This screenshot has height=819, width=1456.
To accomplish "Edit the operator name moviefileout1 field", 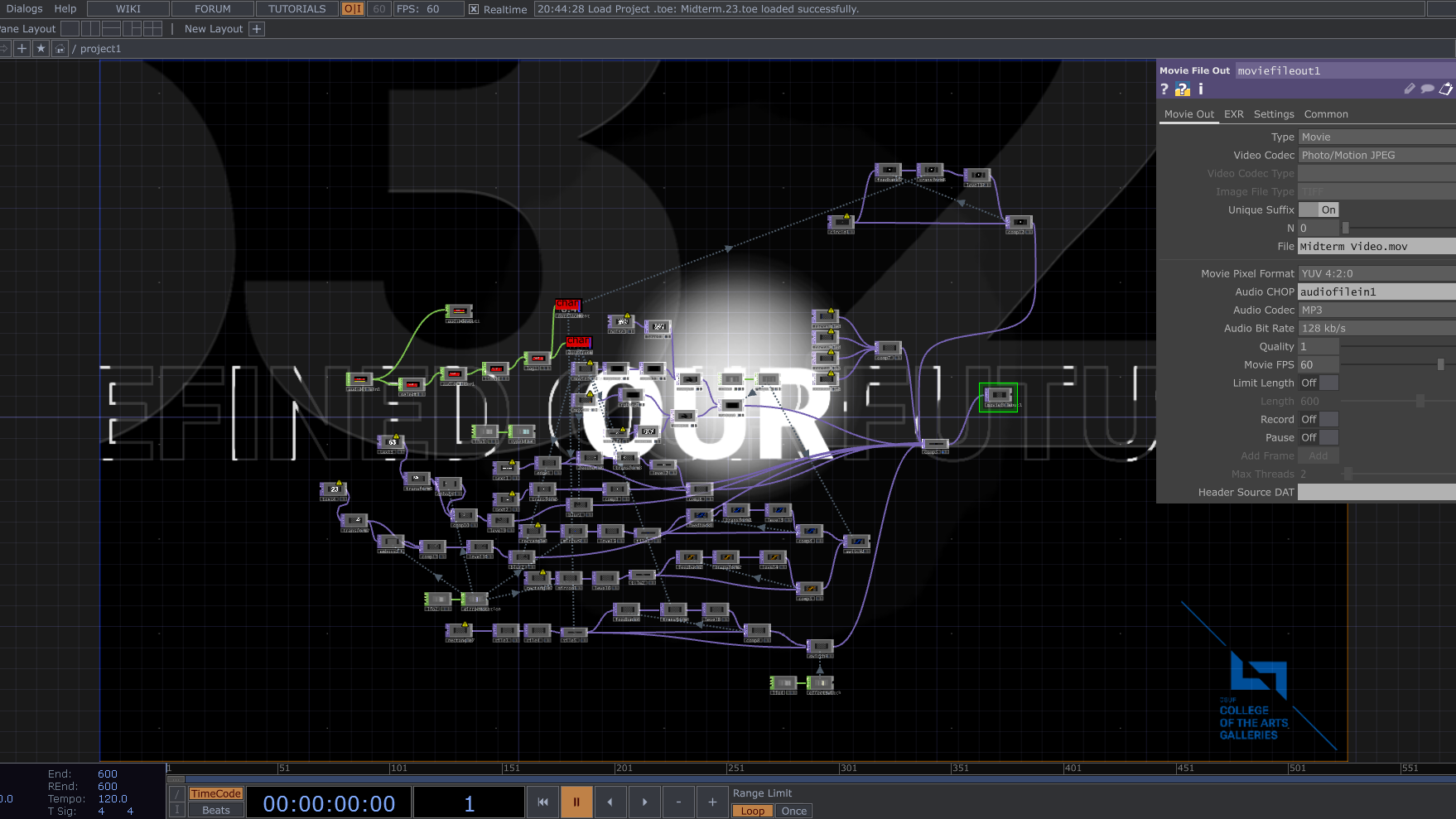I will pyautogui.click(x=1345, y=71).
